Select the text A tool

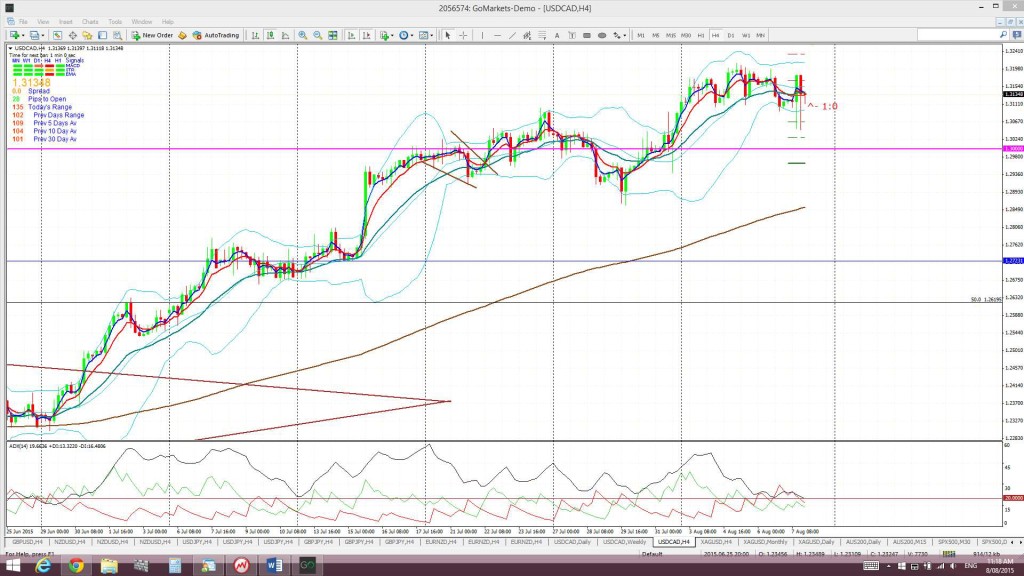coord(557,35)
